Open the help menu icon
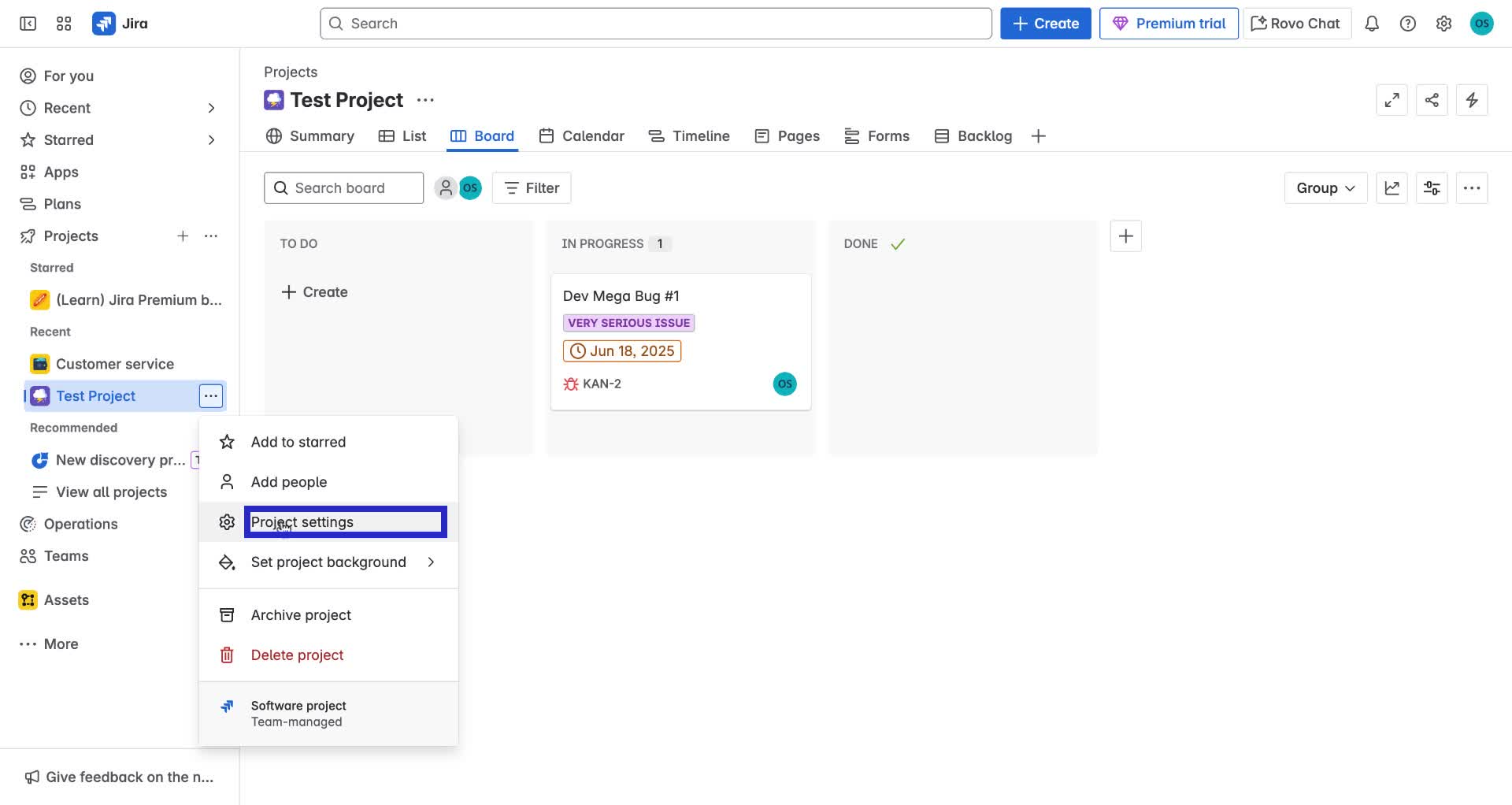This screenshot has width=1512, height=805. [x=1408, y=23]
